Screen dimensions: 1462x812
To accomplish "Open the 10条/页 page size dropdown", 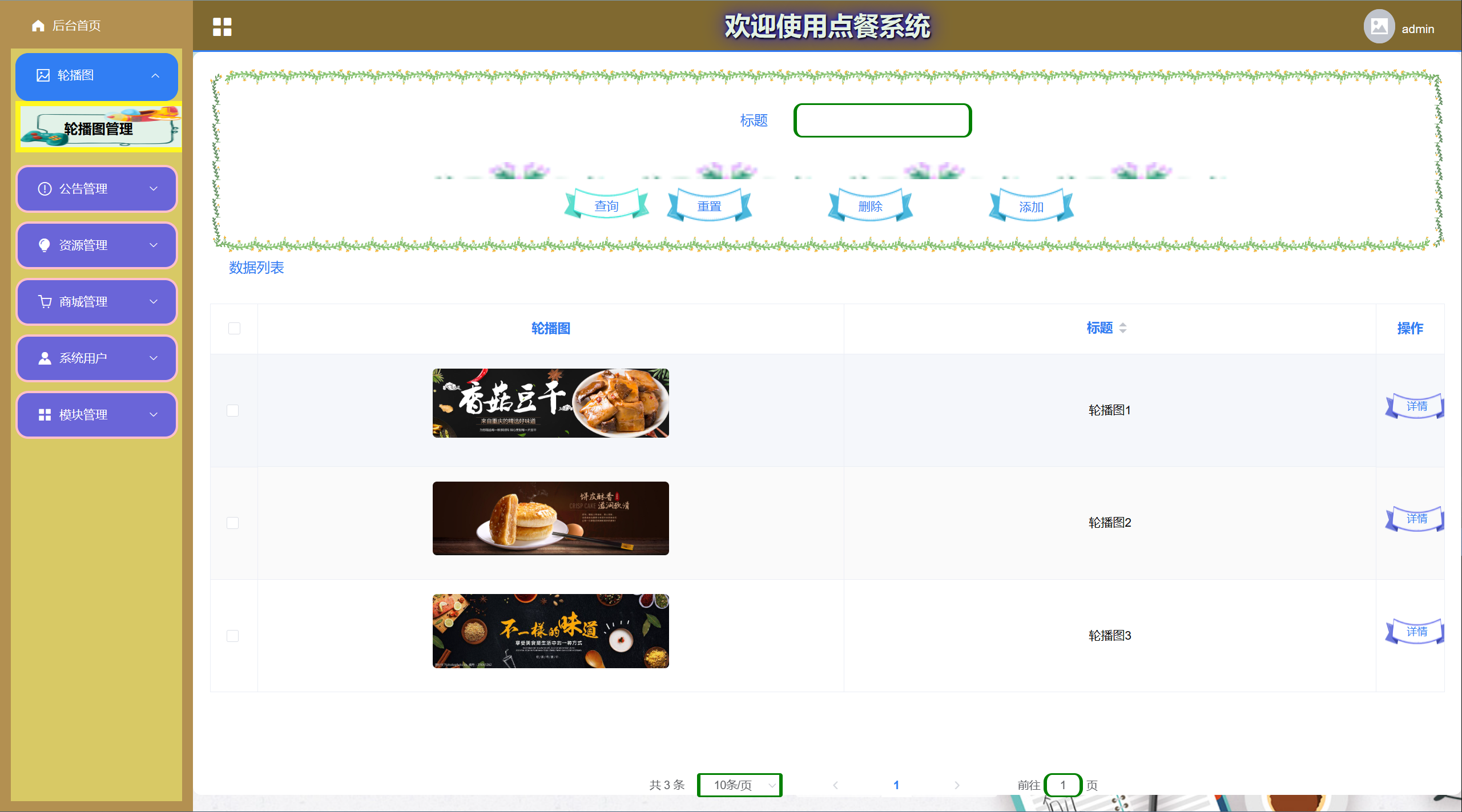I will pyautogui.click(x=739, y=785).
